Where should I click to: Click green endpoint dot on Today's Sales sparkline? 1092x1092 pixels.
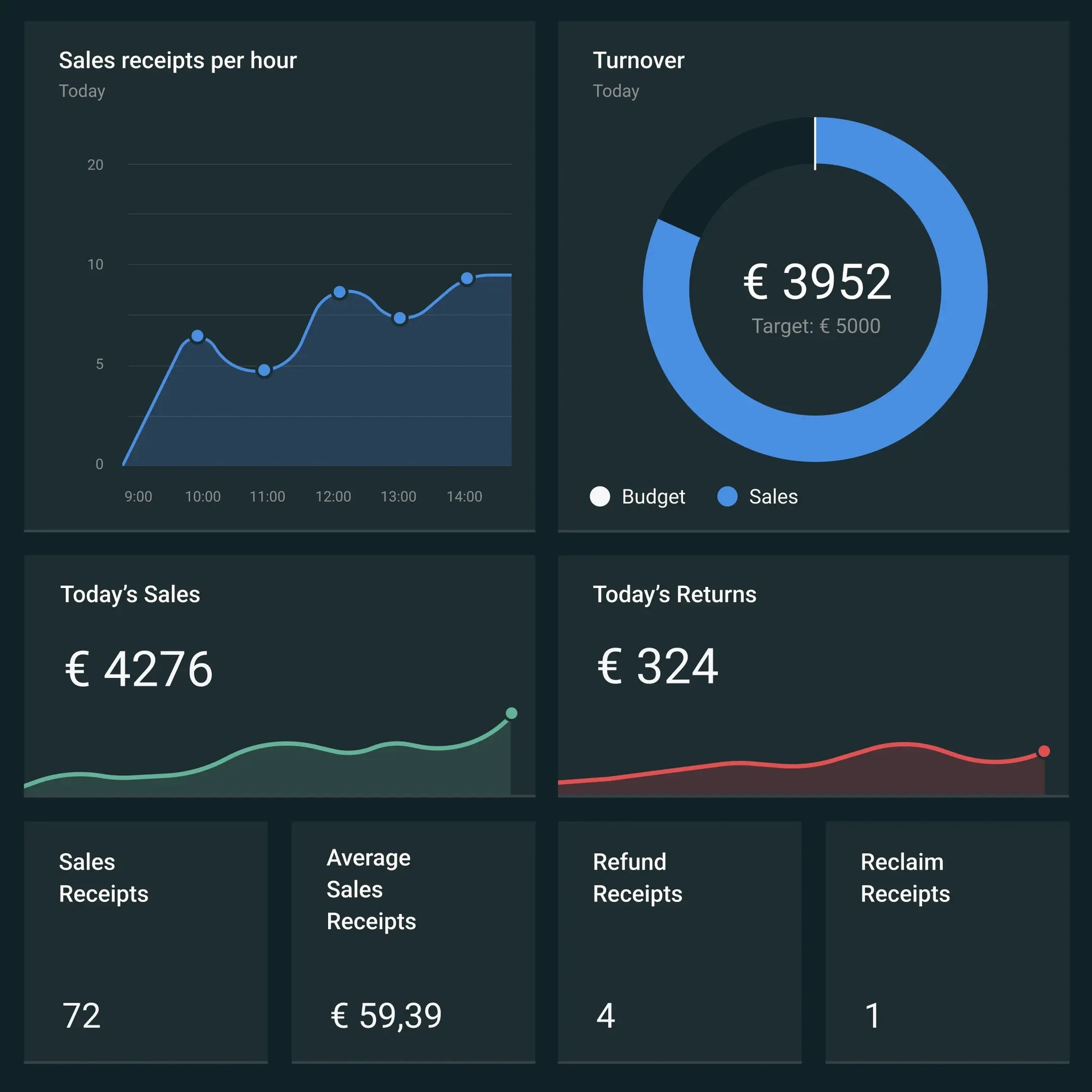click(511, 713)
